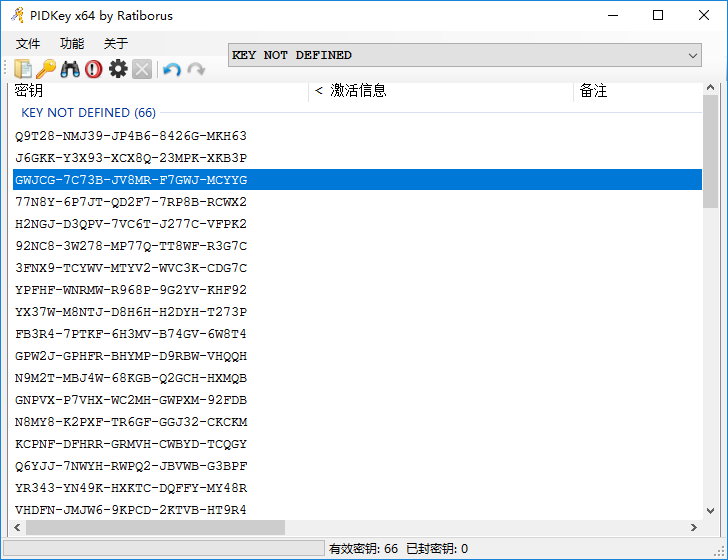The height and width of the screenshot is (560, 728).
Task: Open settings with the gear icon
Action: pyautogui.click(x=118, y=69)
